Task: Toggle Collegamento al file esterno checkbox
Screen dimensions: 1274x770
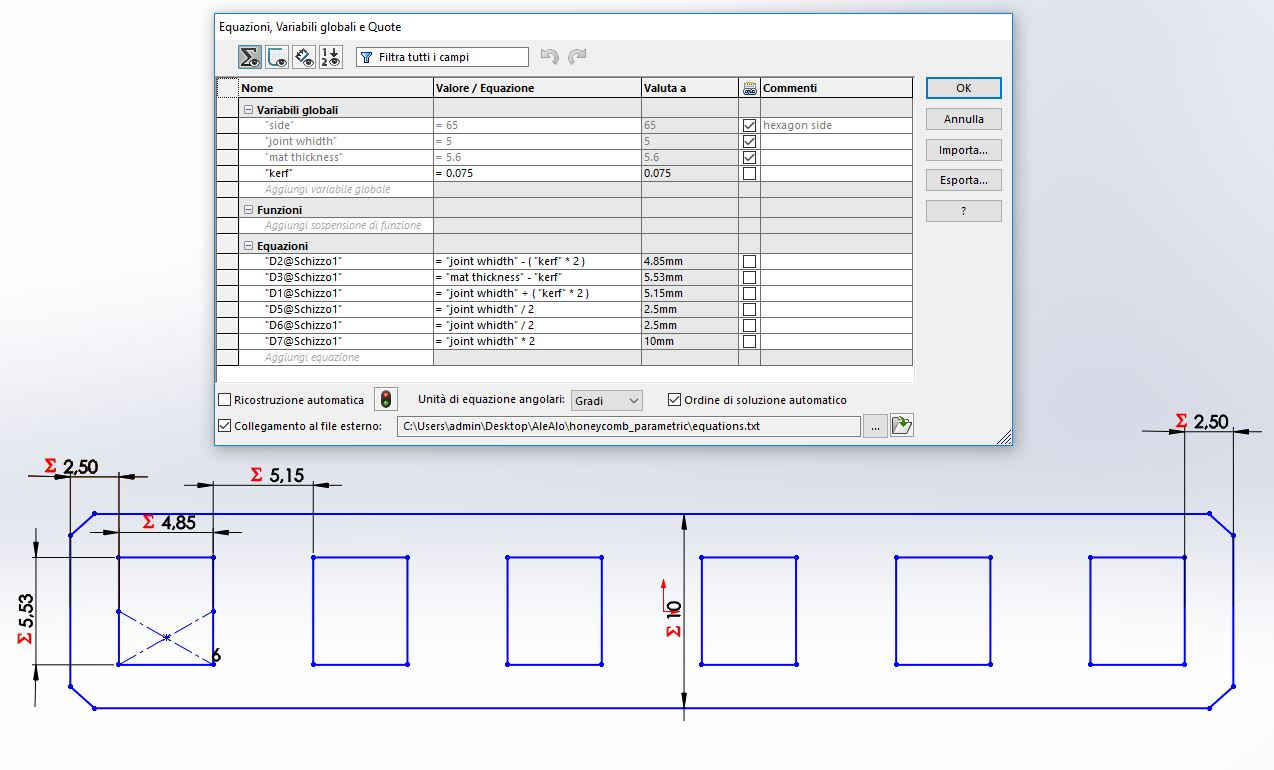Action: coord(224,426)
